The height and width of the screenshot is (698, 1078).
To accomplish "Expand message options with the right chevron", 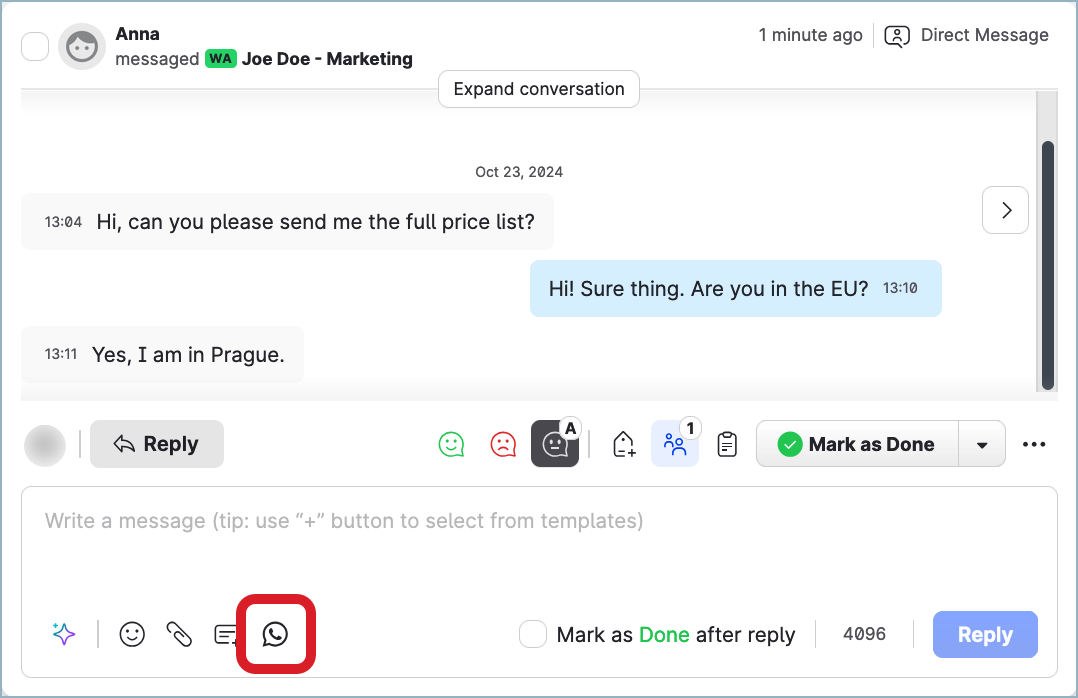I will tap(1005, 210).
